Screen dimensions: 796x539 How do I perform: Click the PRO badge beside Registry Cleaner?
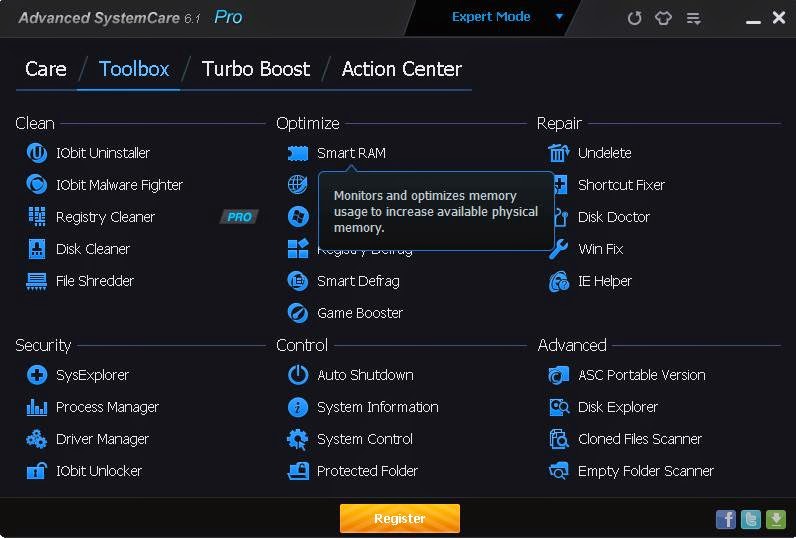pos(239,217)
